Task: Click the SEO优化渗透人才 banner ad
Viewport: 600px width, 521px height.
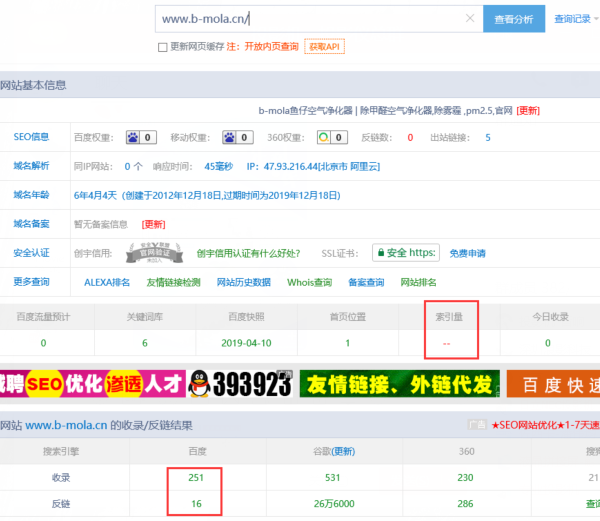Action: (x=93, y=384)
